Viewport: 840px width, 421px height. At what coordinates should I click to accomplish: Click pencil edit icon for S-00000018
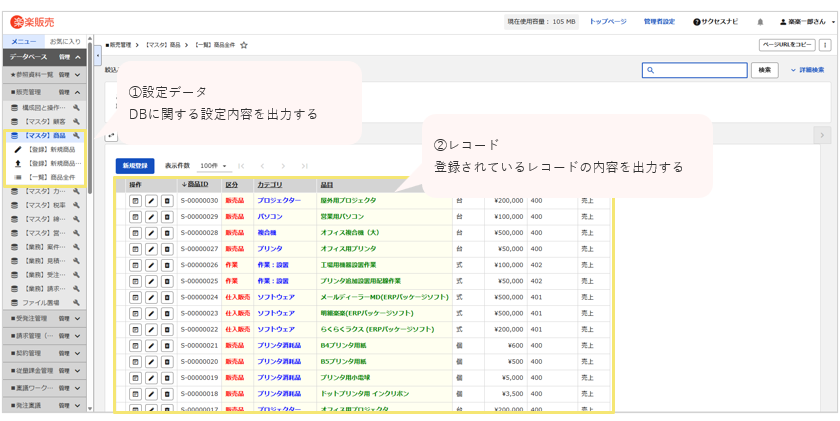pyautogui.click(x=152, y=394)
